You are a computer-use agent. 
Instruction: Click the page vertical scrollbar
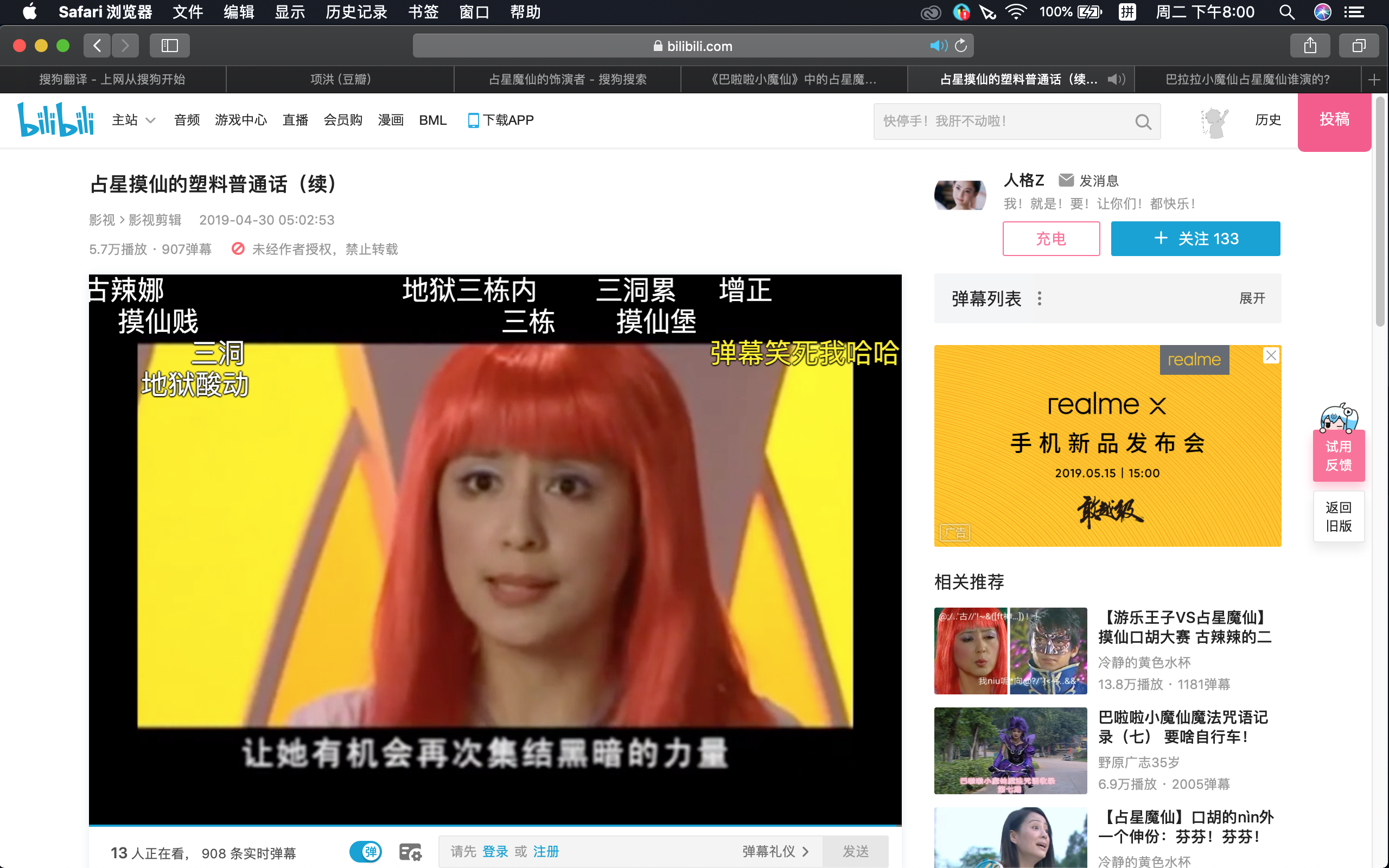[1380, 213]
